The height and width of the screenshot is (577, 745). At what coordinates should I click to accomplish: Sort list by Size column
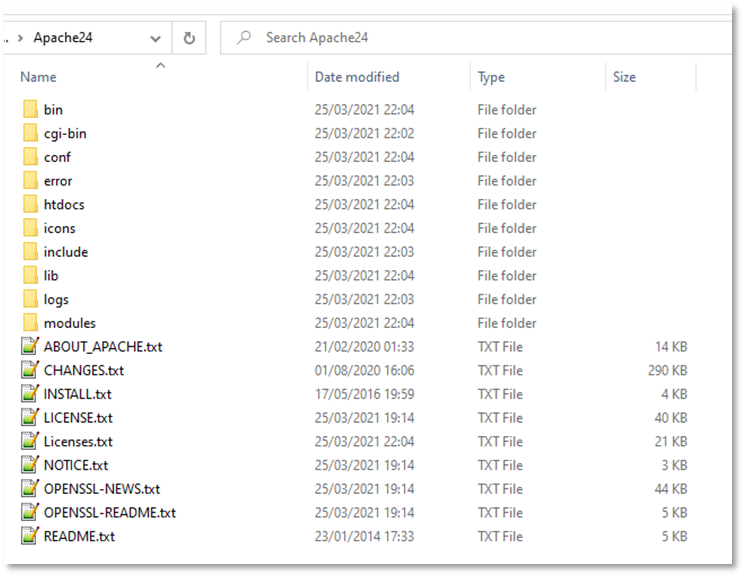point(624,77)
